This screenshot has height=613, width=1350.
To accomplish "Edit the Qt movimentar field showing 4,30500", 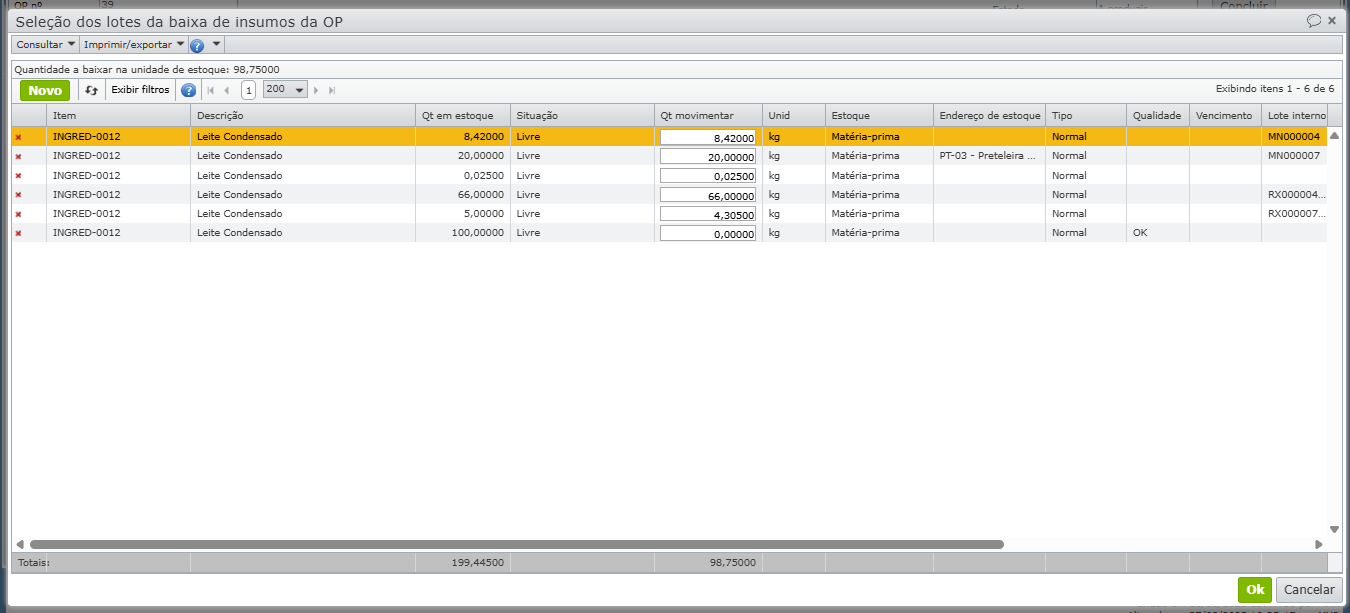I will pyautogui.click(x=707, y=214).
